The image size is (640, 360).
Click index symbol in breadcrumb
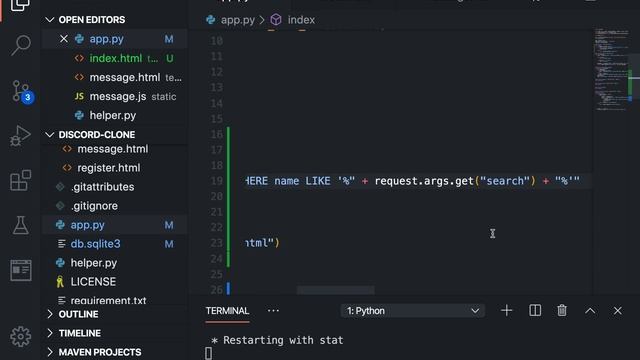tap(301, 20)
